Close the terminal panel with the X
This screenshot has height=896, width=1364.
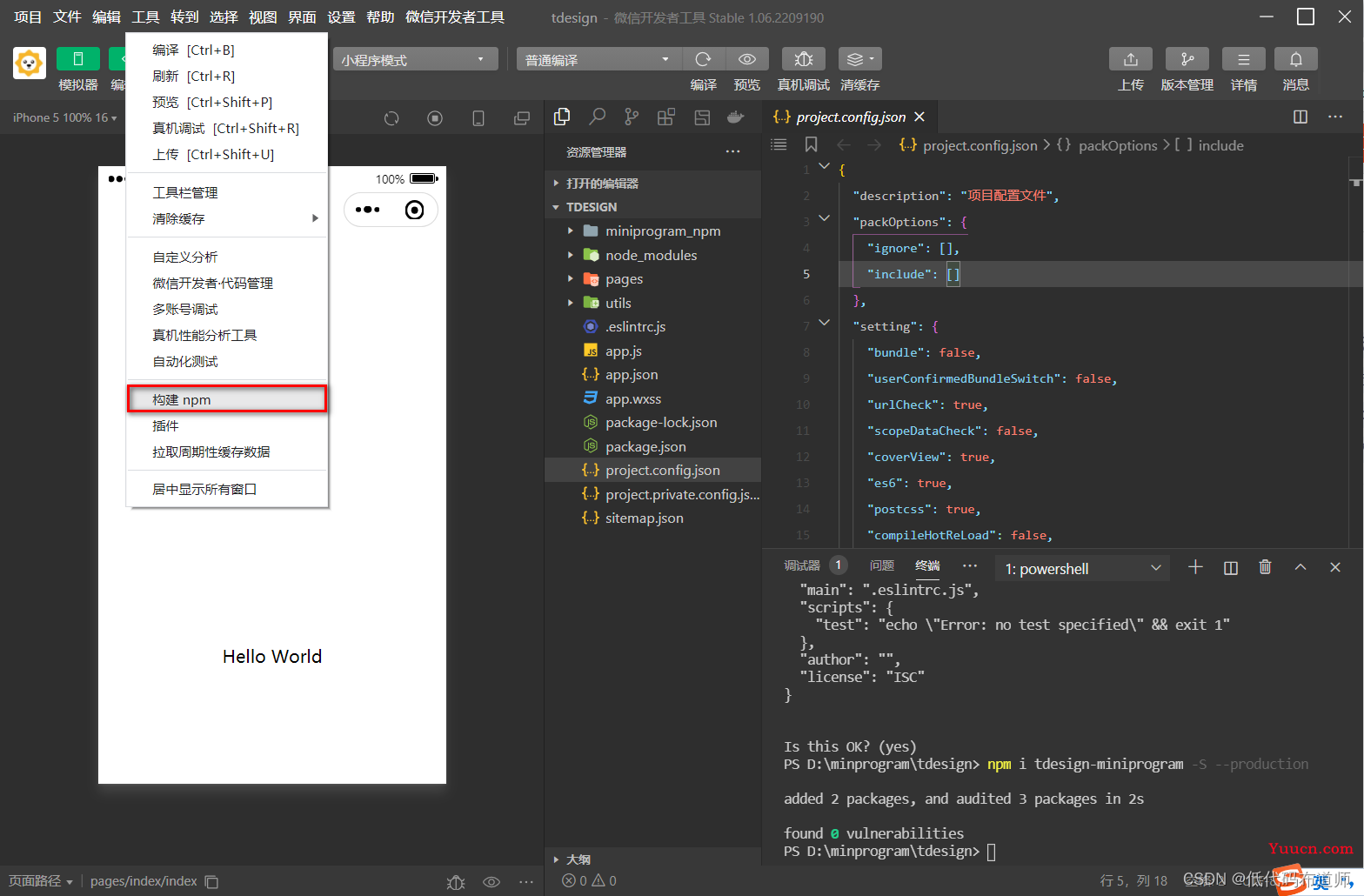[1335, 567]
